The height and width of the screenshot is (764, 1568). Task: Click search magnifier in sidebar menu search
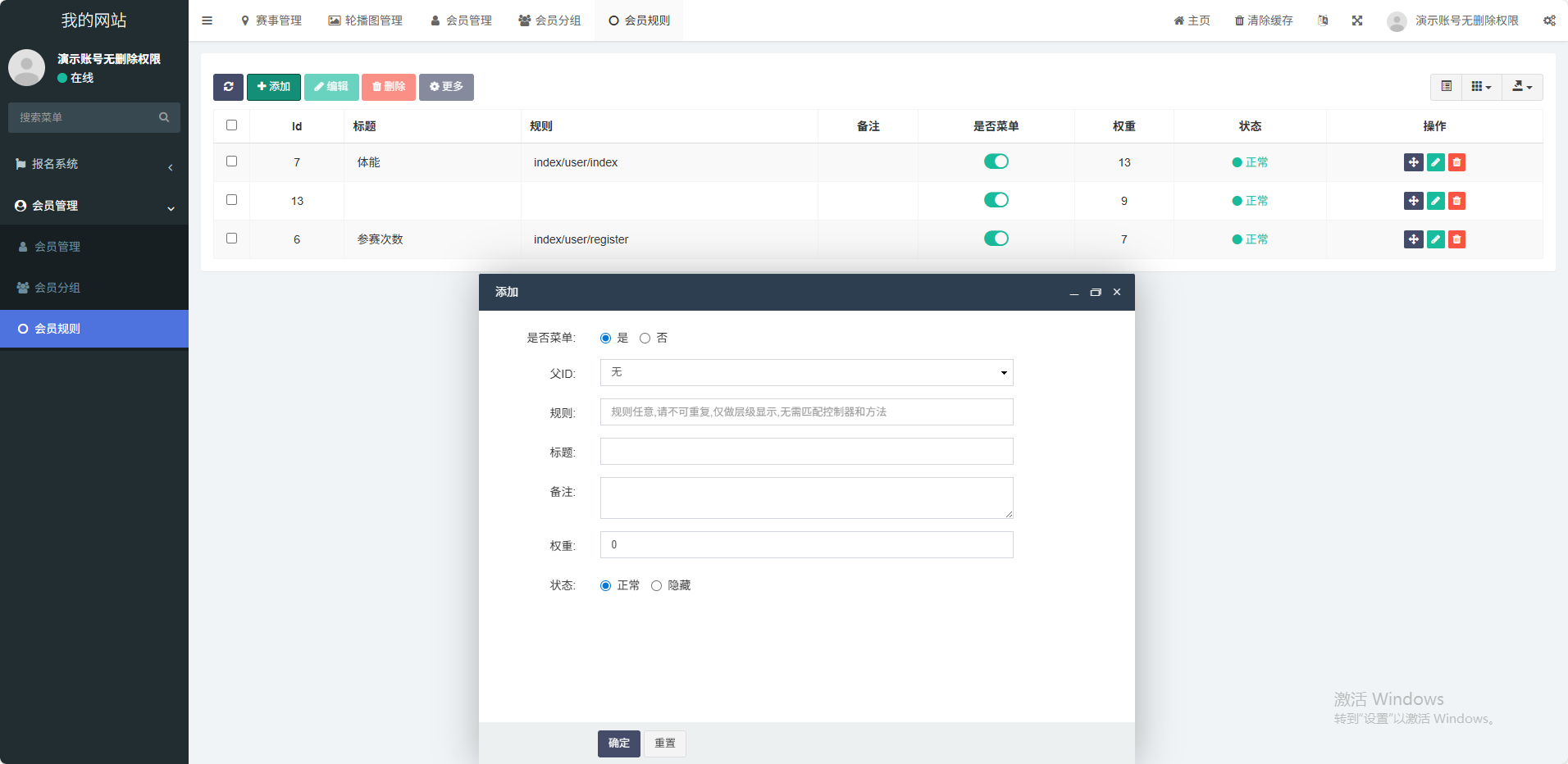click(164, 117)
